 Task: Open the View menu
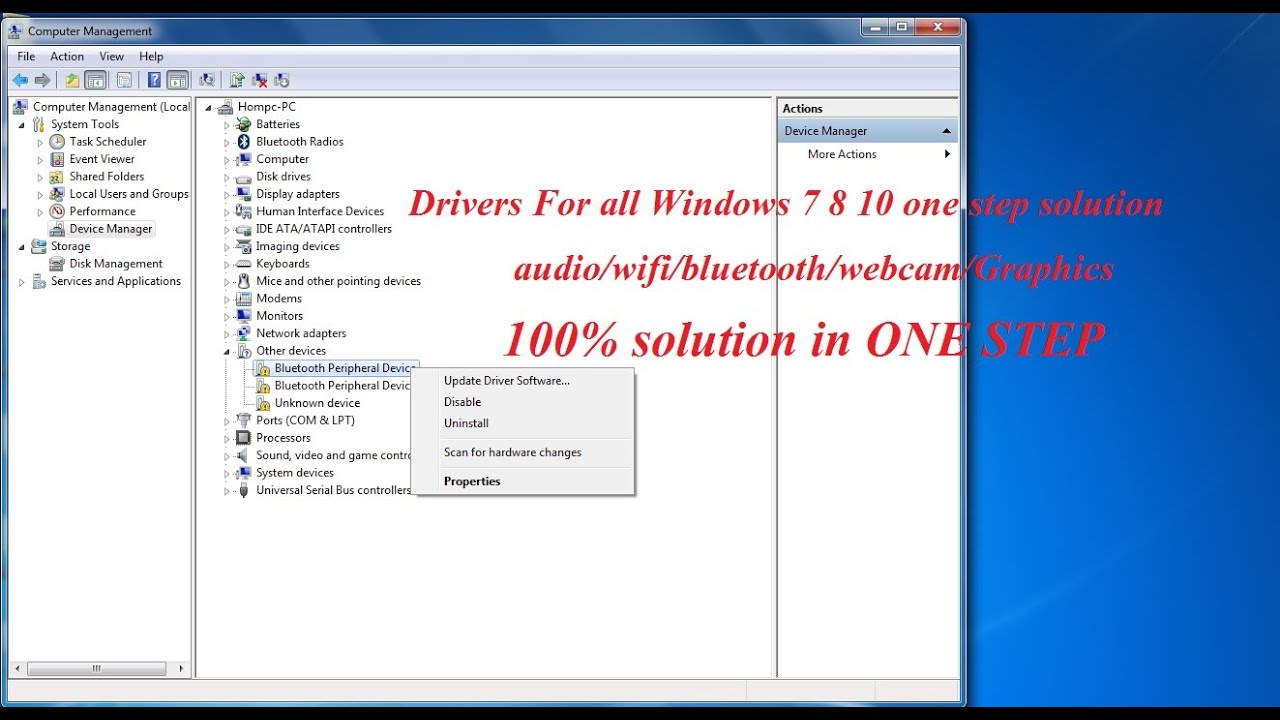(112, 56)
